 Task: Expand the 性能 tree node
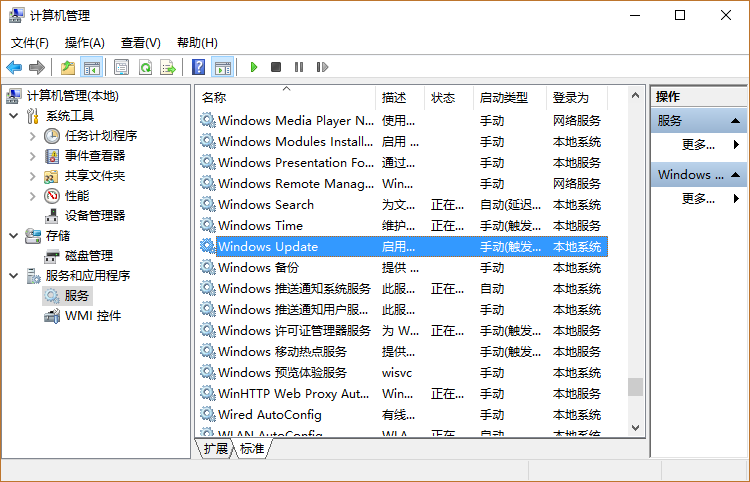[33, 197]
